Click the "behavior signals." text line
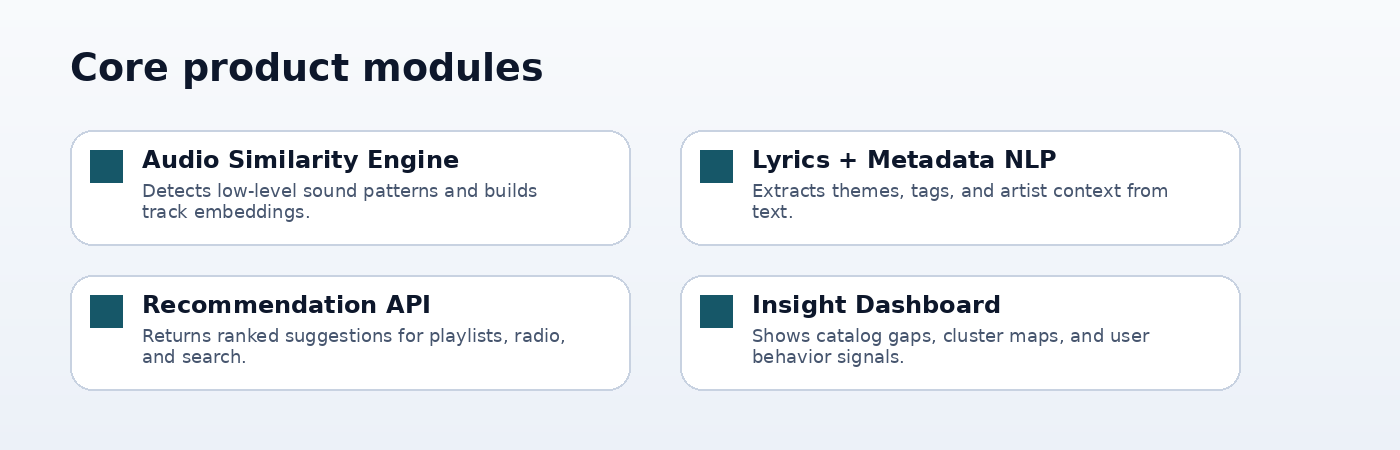Viewport: 1400px width, 450px height. coord(827,357)
